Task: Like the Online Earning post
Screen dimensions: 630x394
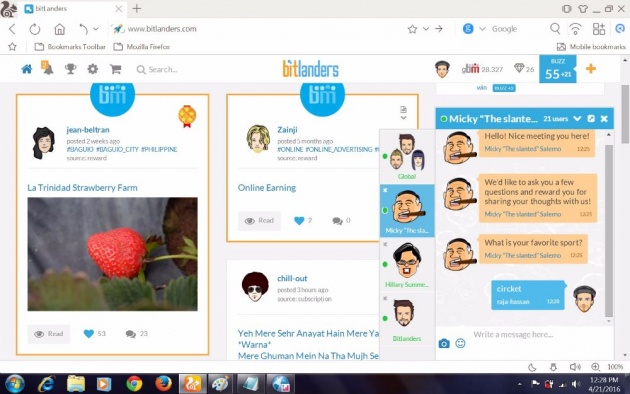Action: click(299, 220)
